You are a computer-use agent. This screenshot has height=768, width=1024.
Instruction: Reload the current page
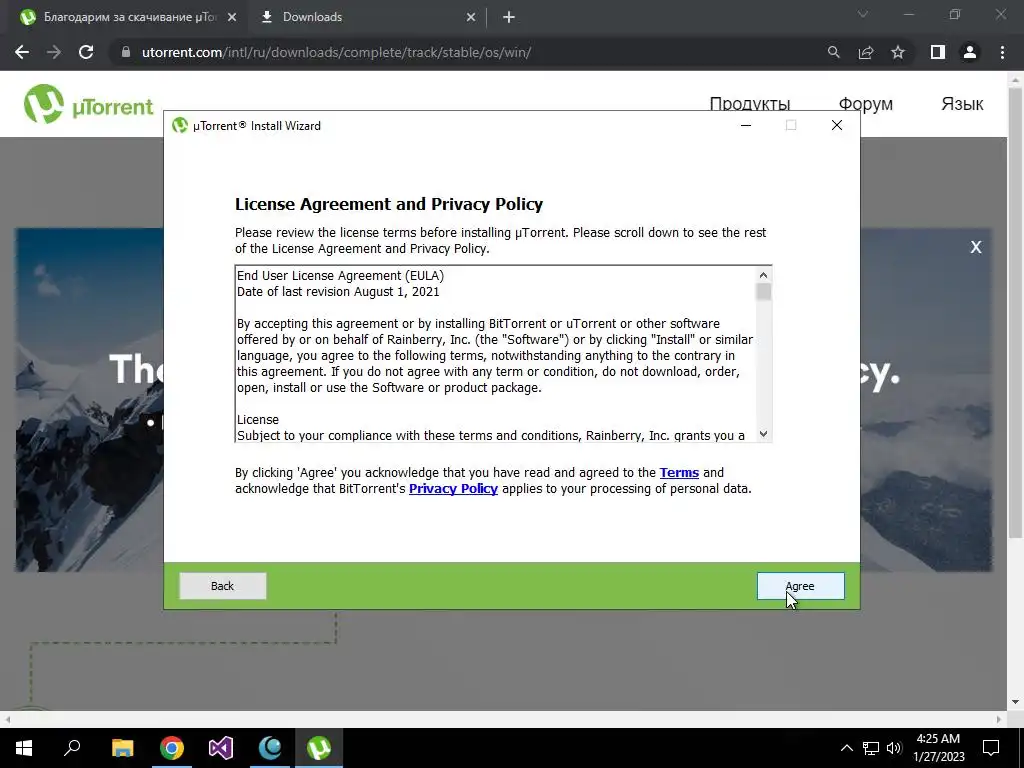pyautogui.click(x=86, y=52)
